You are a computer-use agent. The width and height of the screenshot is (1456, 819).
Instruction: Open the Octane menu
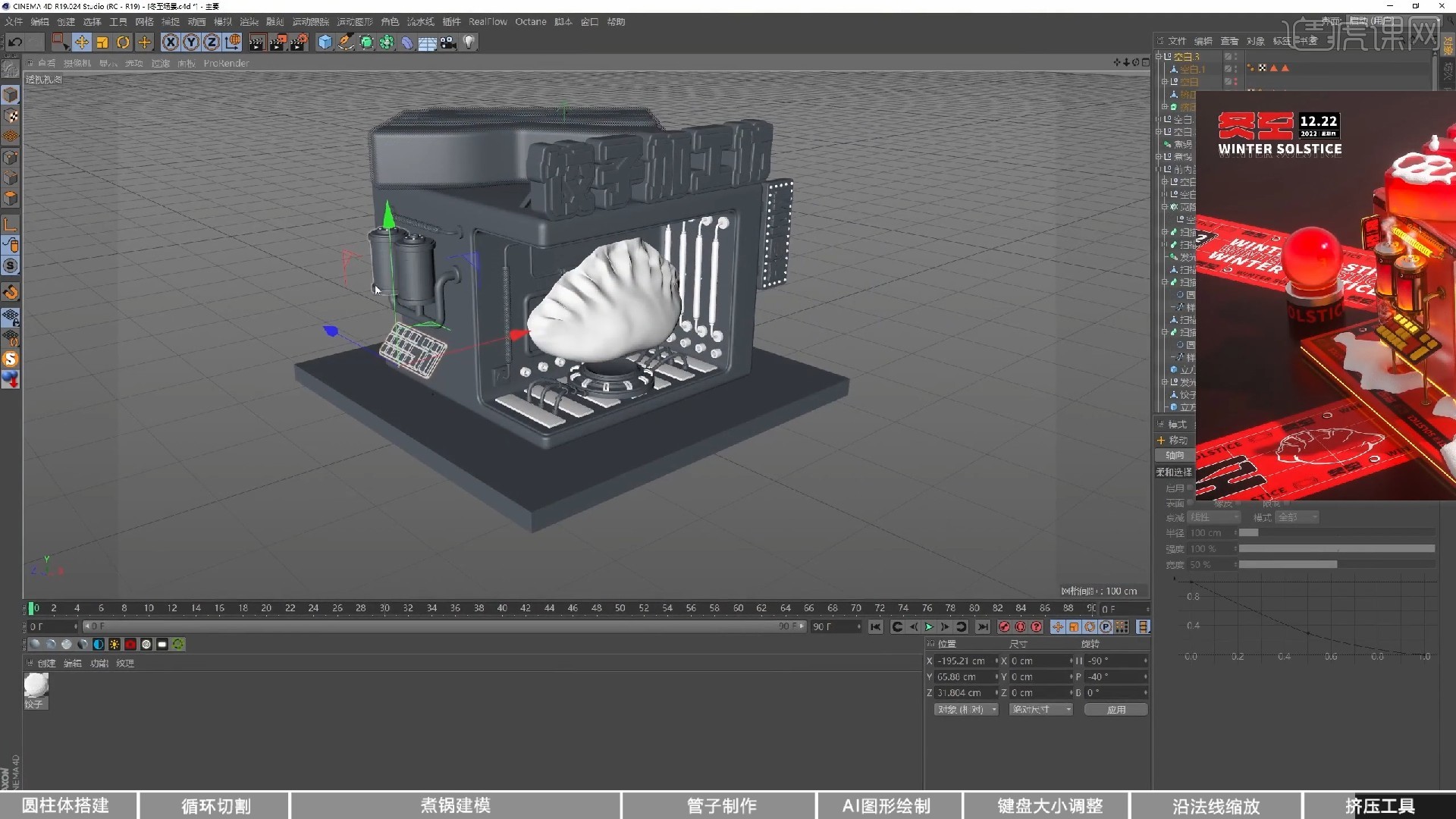click(531, 22)
